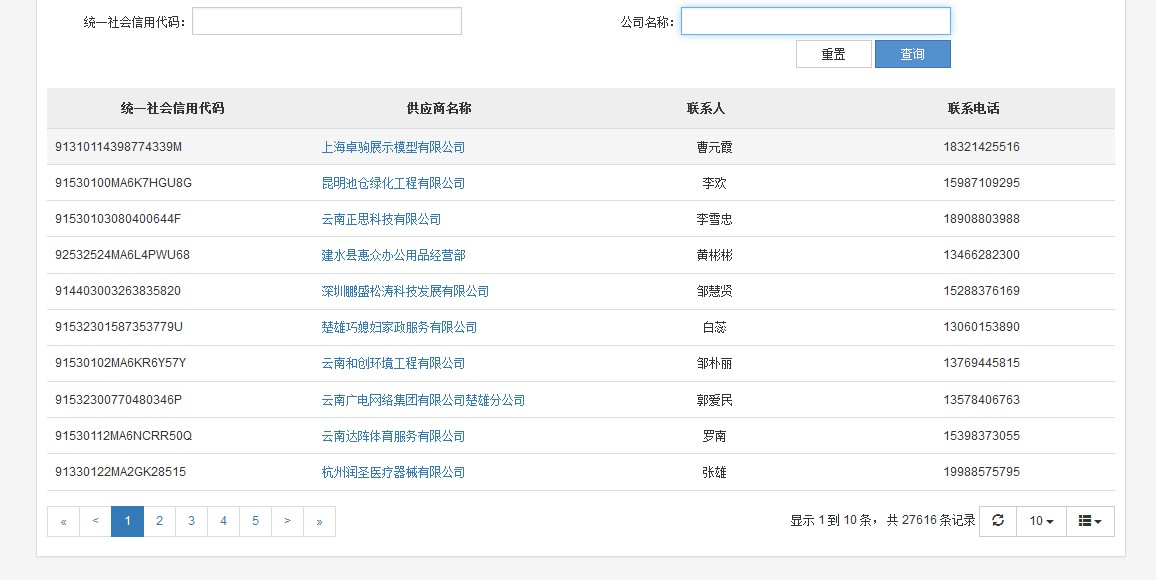The image size is (1156, 580).
Task: Select page 1 in pagination
Action: 128,521
